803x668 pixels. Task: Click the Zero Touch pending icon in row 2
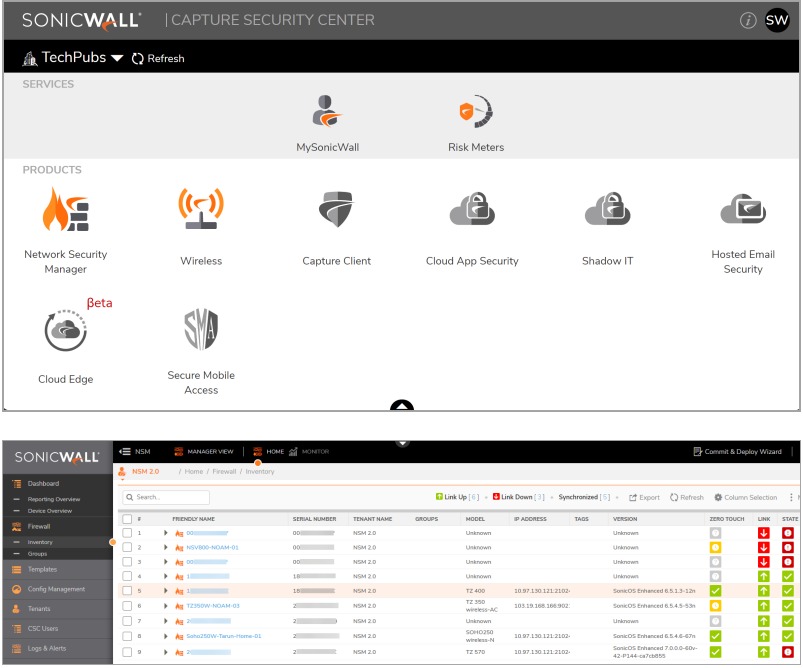(715, 548)
